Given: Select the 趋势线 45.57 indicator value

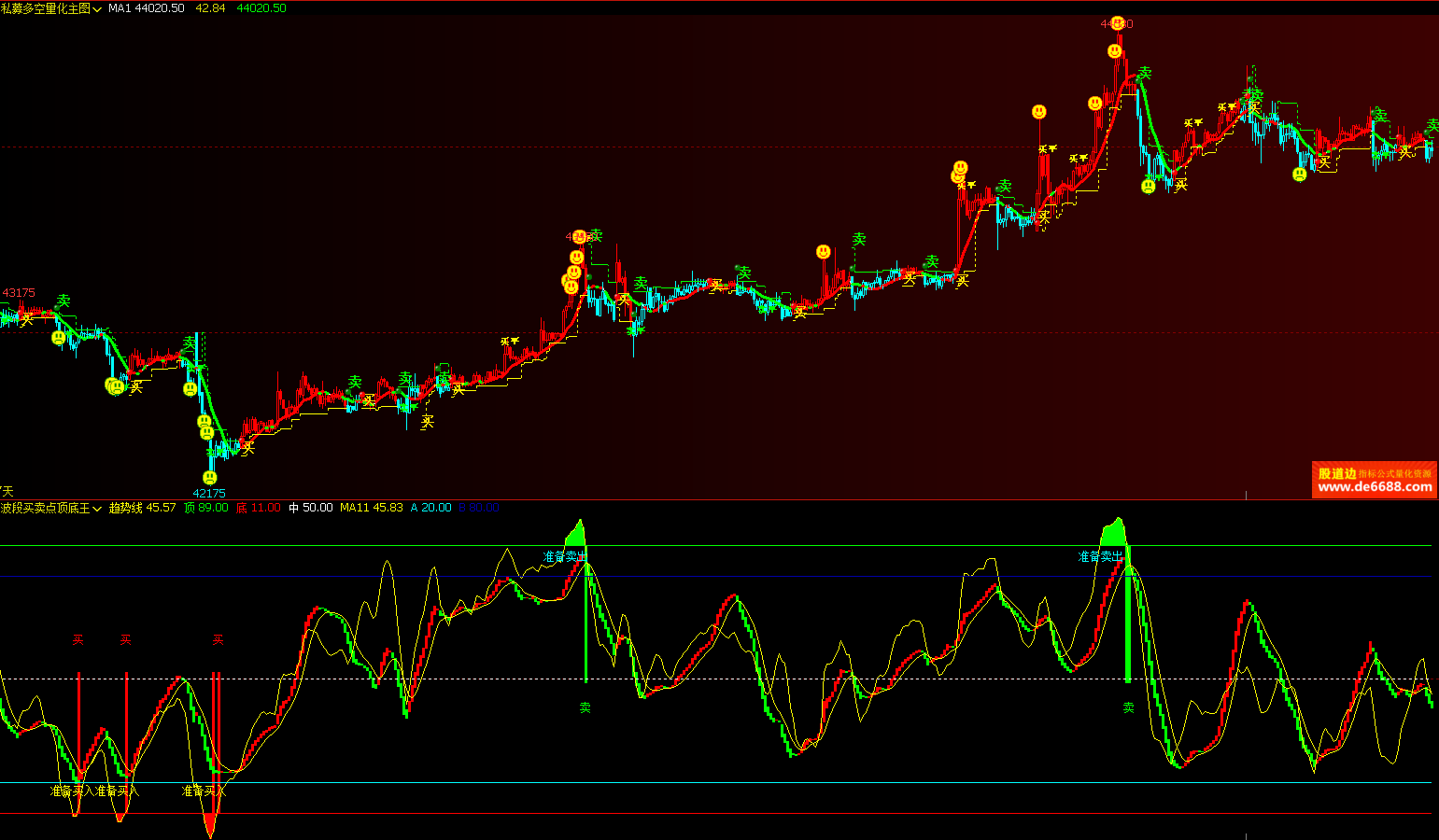Looking at the screenshot, I should pos(142,508).
